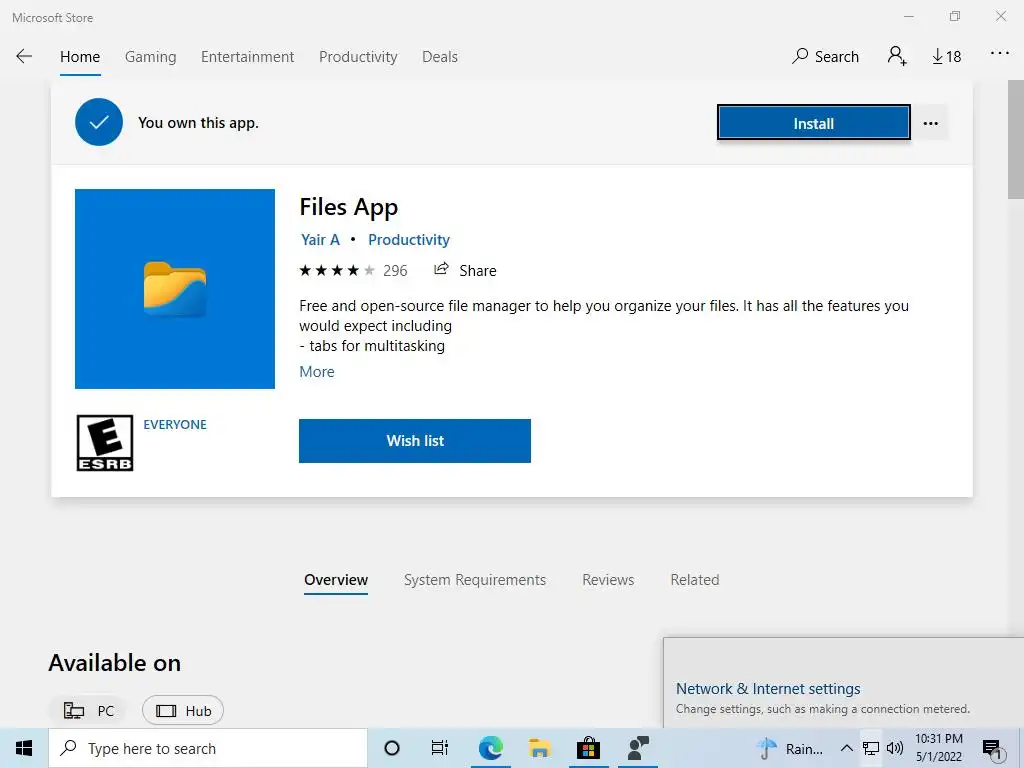Click the taskbar search box

(x=208, y=748)
